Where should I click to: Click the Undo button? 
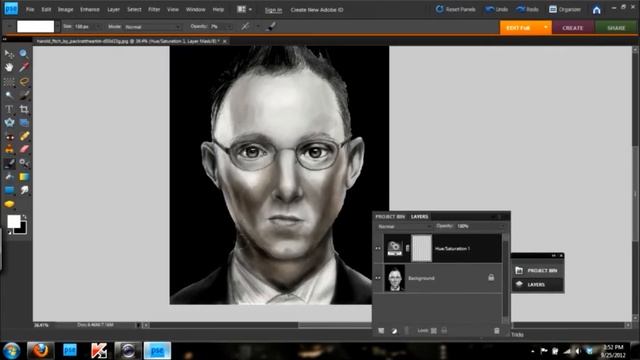tap(496, 9)
